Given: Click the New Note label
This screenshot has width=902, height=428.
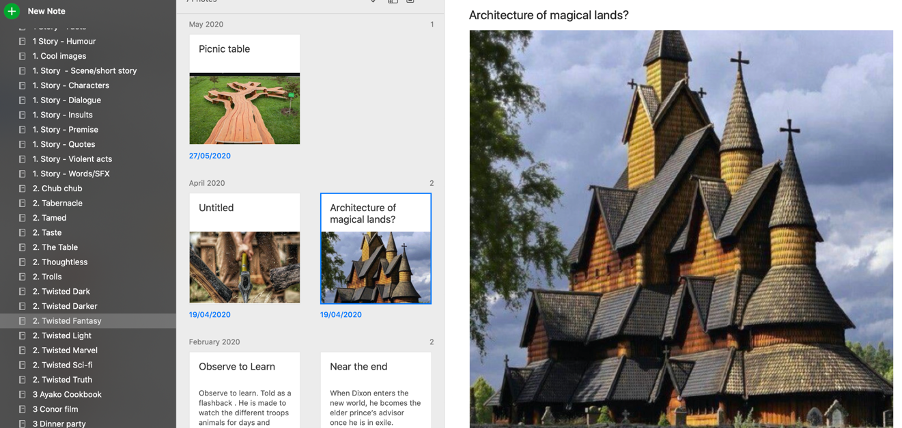Looking at the screenshot, I should pyautogui.click(x=47, y=11).
